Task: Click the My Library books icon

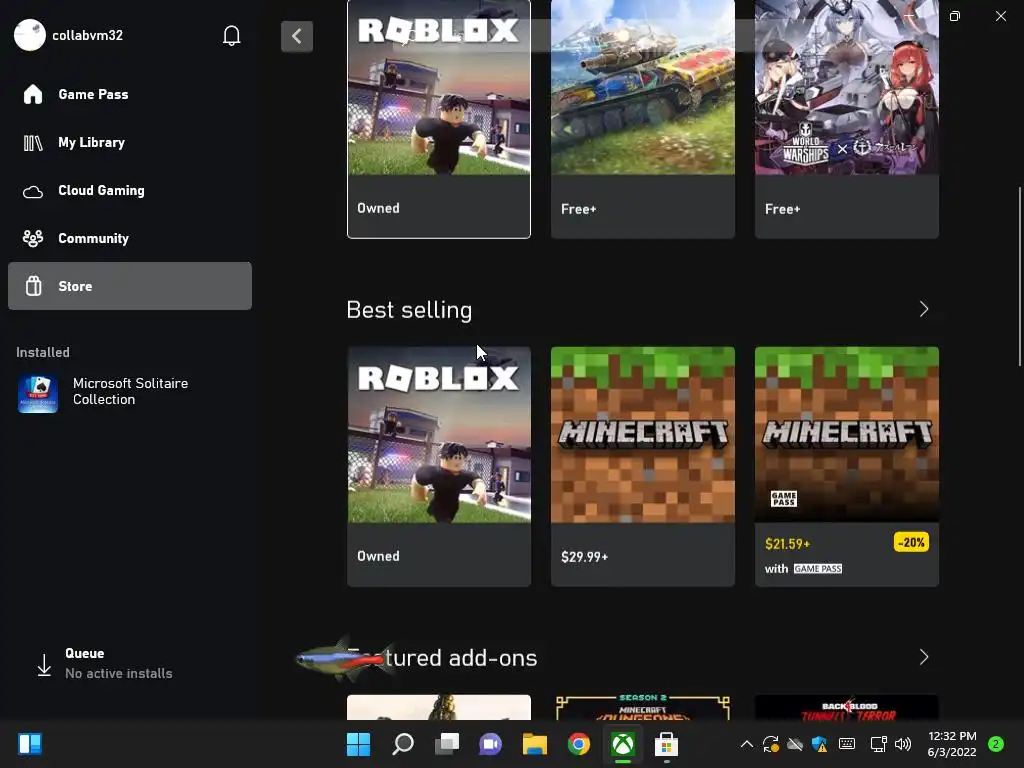Action: pos(33,142)
